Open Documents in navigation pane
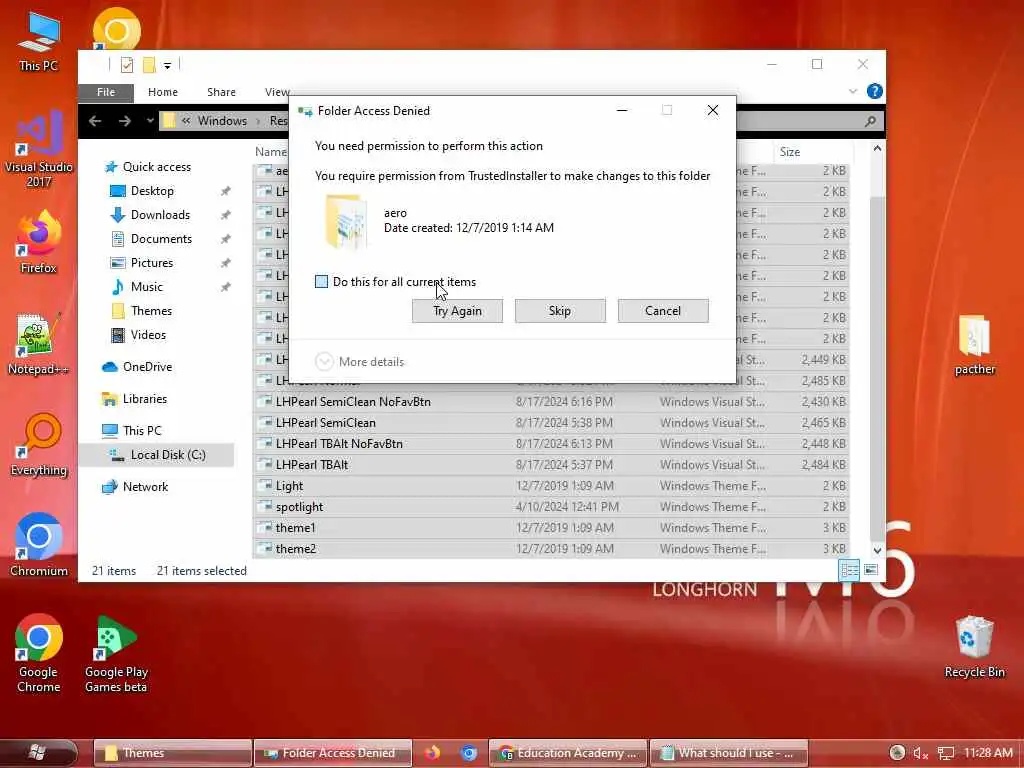 click(161, 239)
